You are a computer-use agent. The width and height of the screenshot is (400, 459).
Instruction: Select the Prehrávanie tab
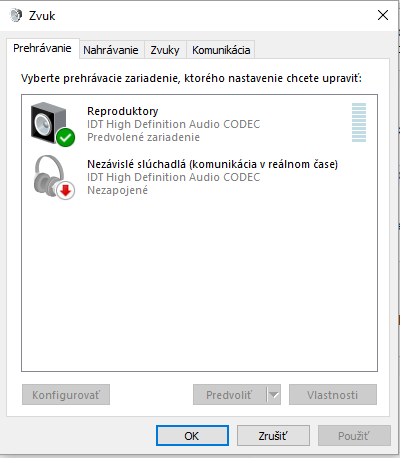pos(42,48)
